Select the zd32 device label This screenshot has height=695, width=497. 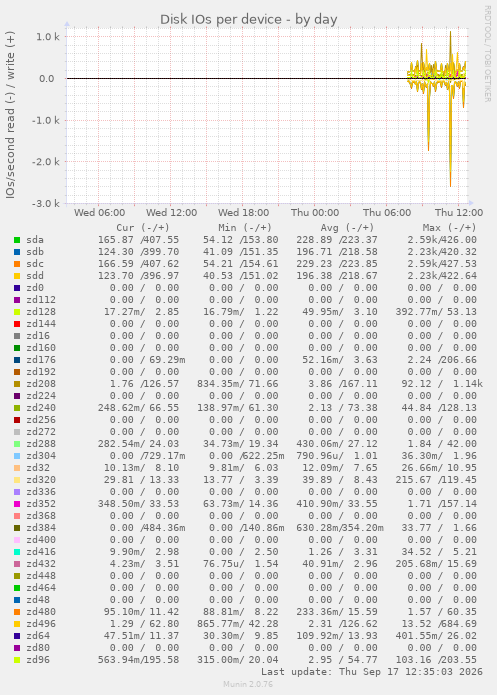click(38, 468)
